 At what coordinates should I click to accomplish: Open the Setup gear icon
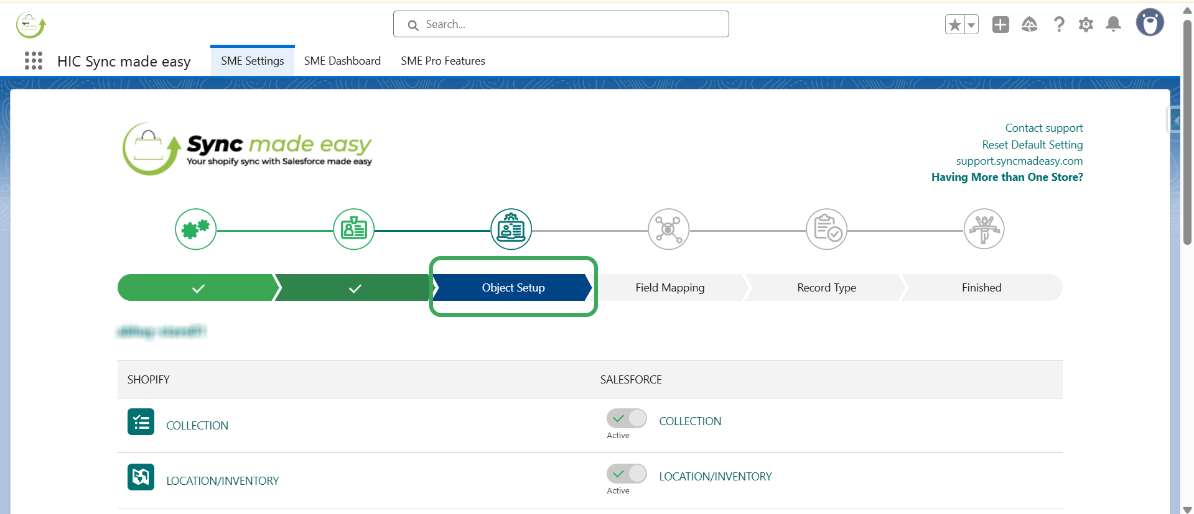[x=1086, y=24]
